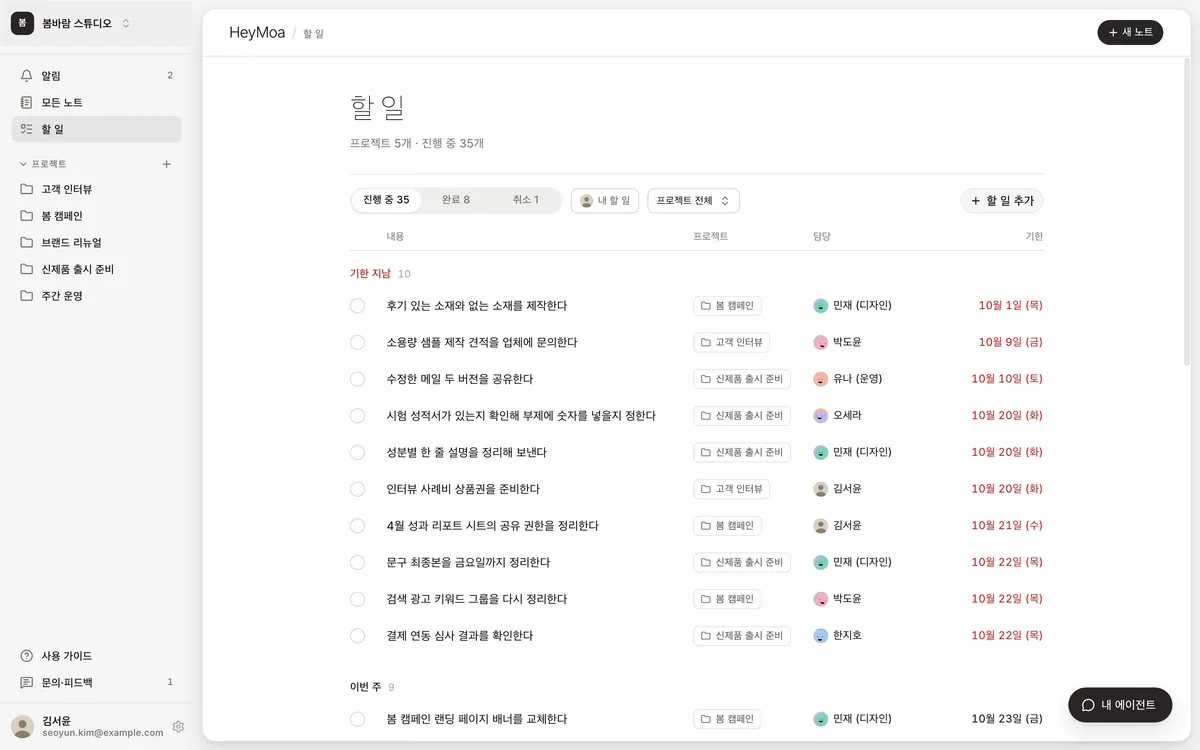Complete task 소용량 샘플 제작 견적을 업체에 문의한다

(x=357, y=342)
